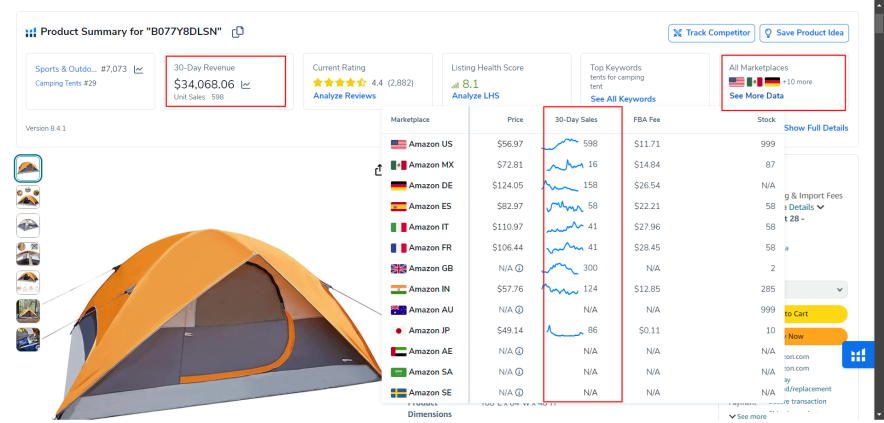Click the +10 more marketplaces text
The width and height of the screenshot is (884, 423).
tap(797, 82)
